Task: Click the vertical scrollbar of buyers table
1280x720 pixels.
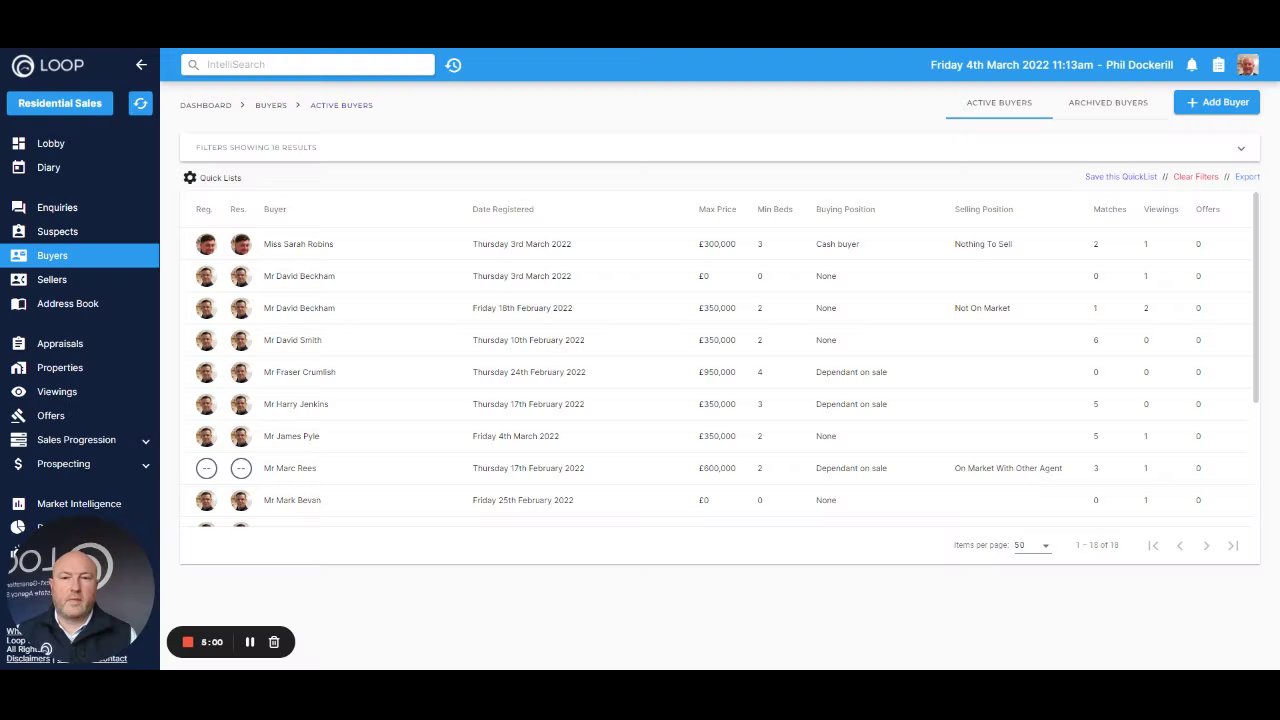Action: (x=1256, y=300)
